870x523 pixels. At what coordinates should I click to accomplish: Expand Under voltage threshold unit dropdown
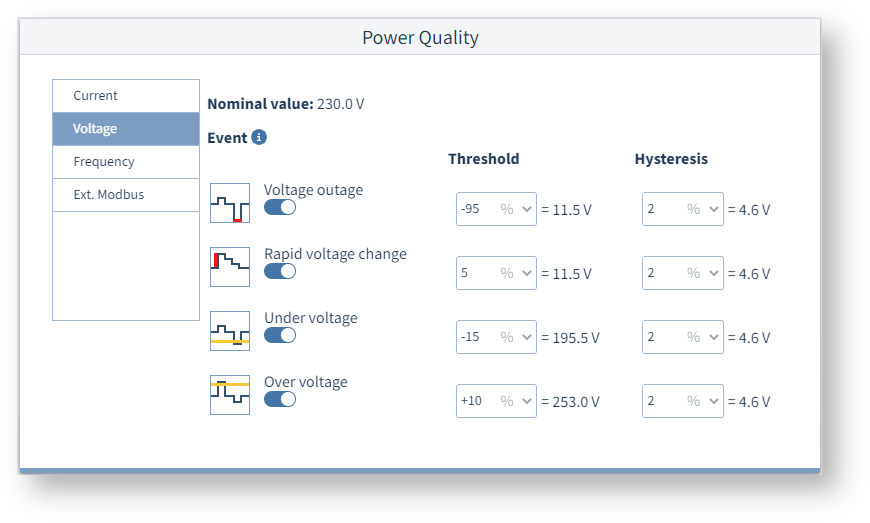pyautogui.click(x=517, y=337)
